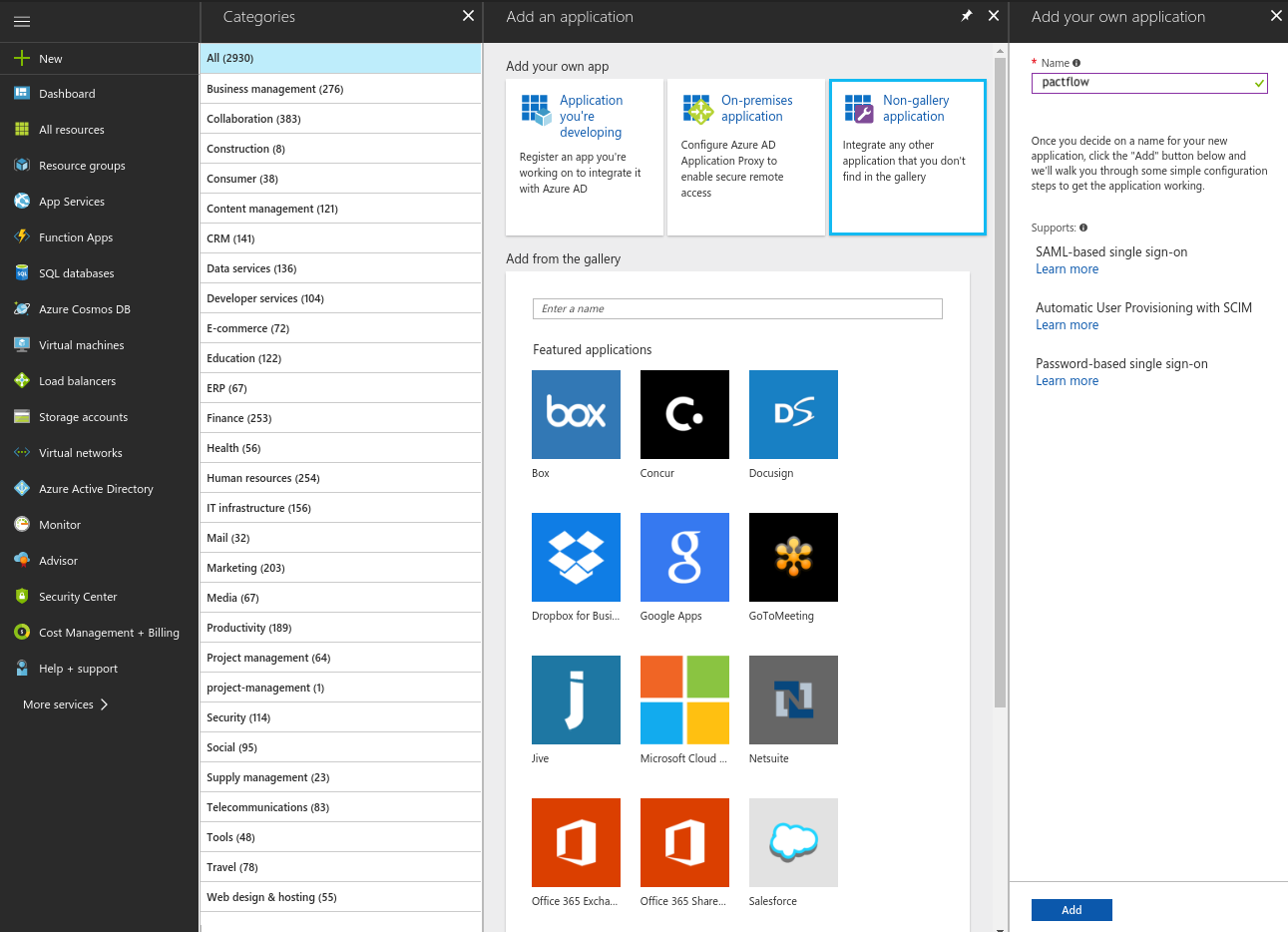Click the Name field containing pactflow
Viewport: 1288px width, 932px height.
click(1149, 83)
